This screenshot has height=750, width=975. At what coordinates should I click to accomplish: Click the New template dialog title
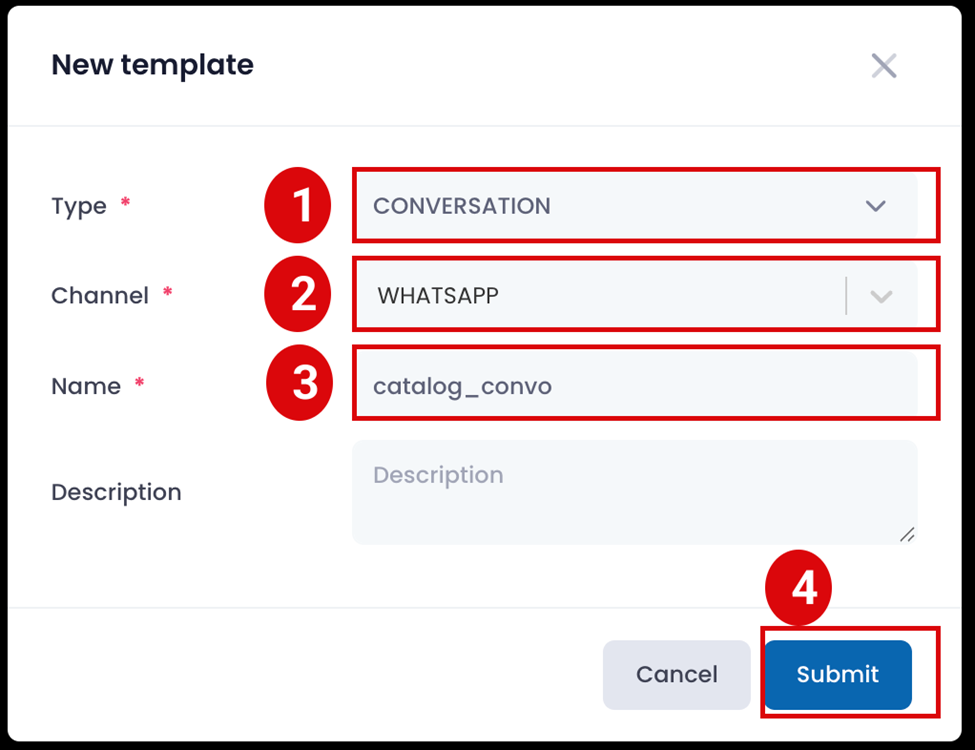point(152,65)
